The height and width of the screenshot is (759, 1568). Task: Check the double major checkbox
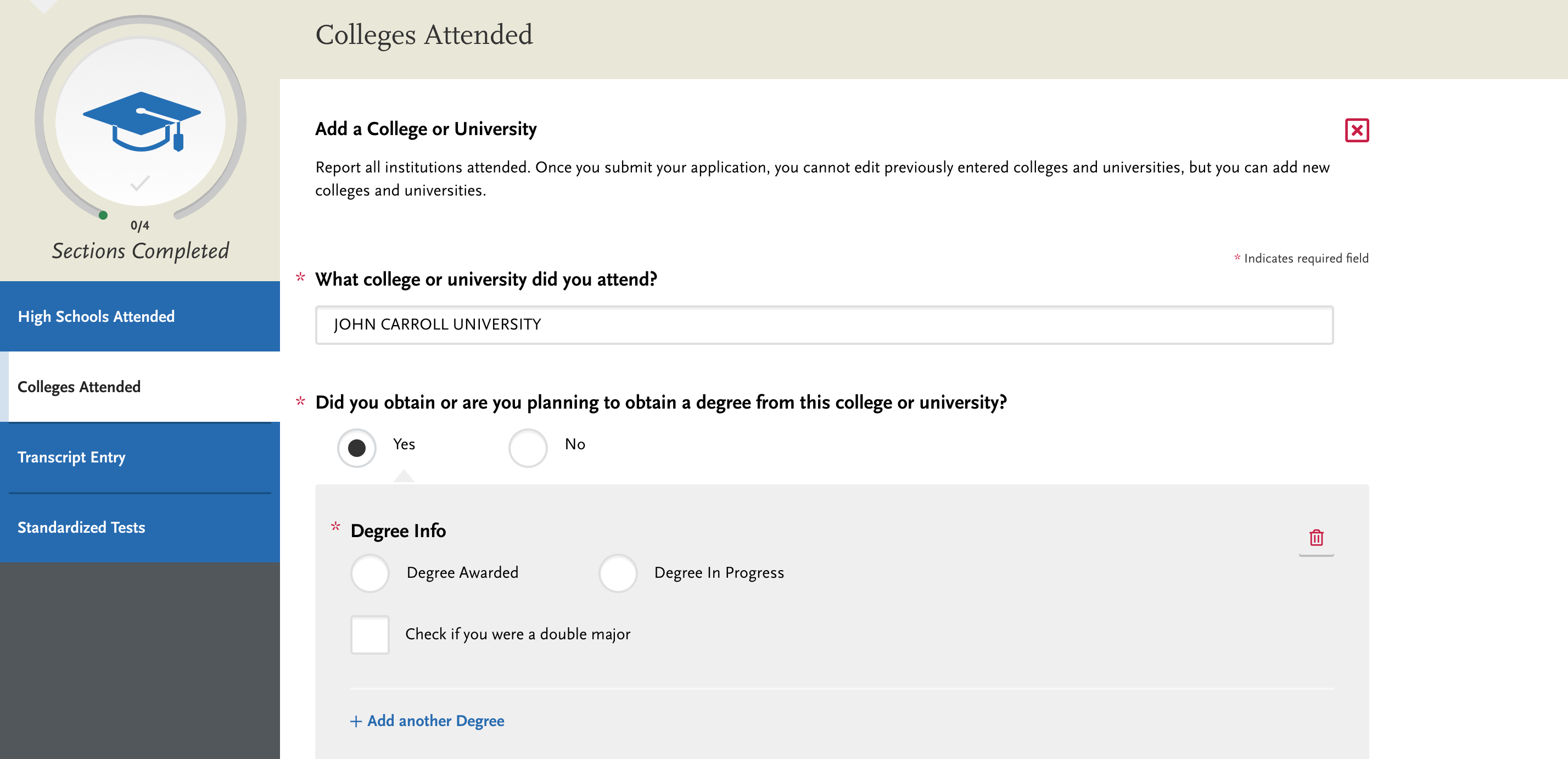click(369, 634)
